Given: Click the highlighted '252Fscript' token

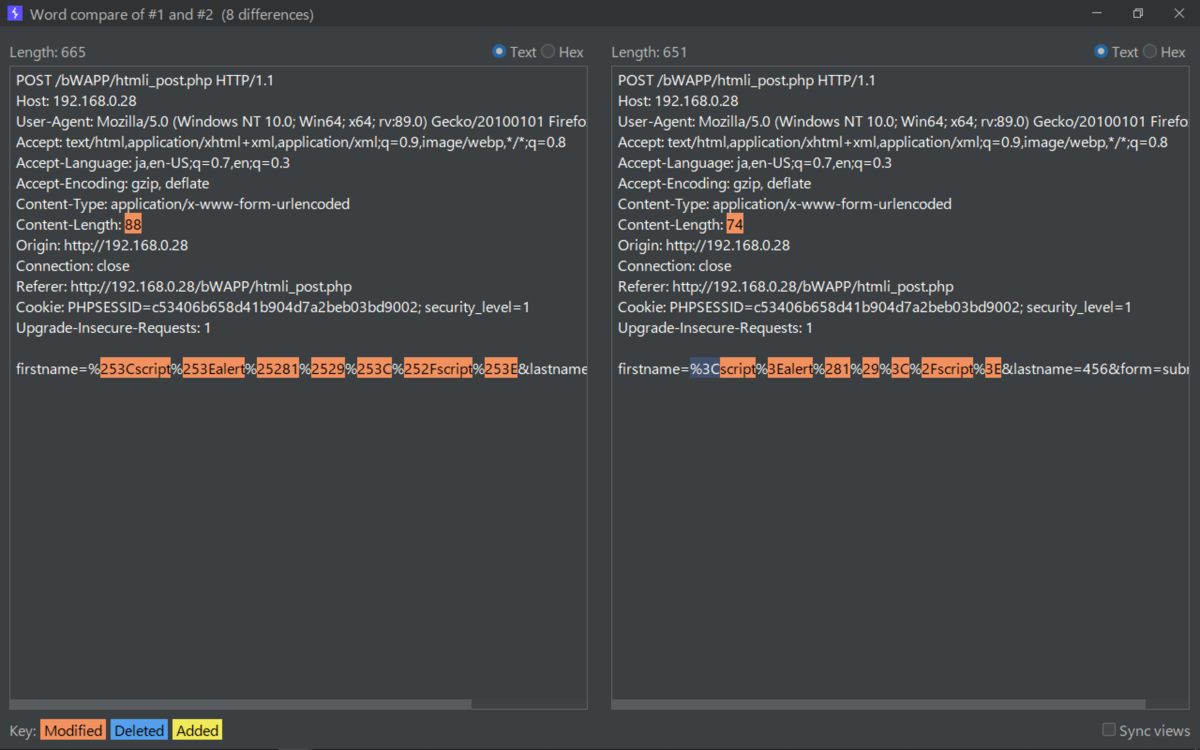Looking at the screenshot, I should click(x=438, y=369).
